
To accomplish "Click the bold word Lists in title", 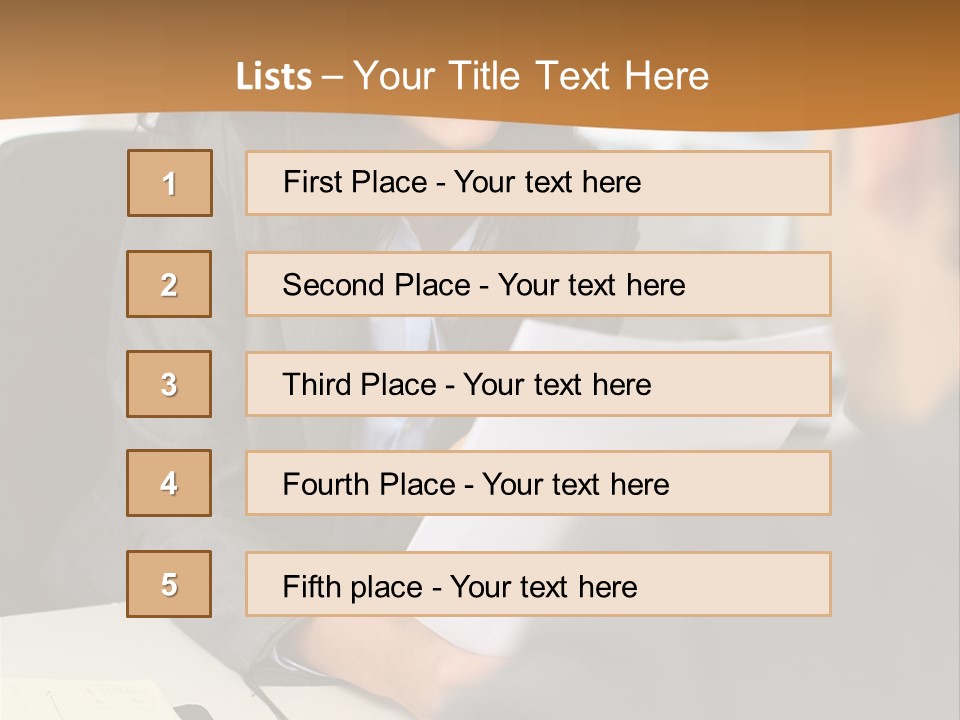I will tap(274, 76).
